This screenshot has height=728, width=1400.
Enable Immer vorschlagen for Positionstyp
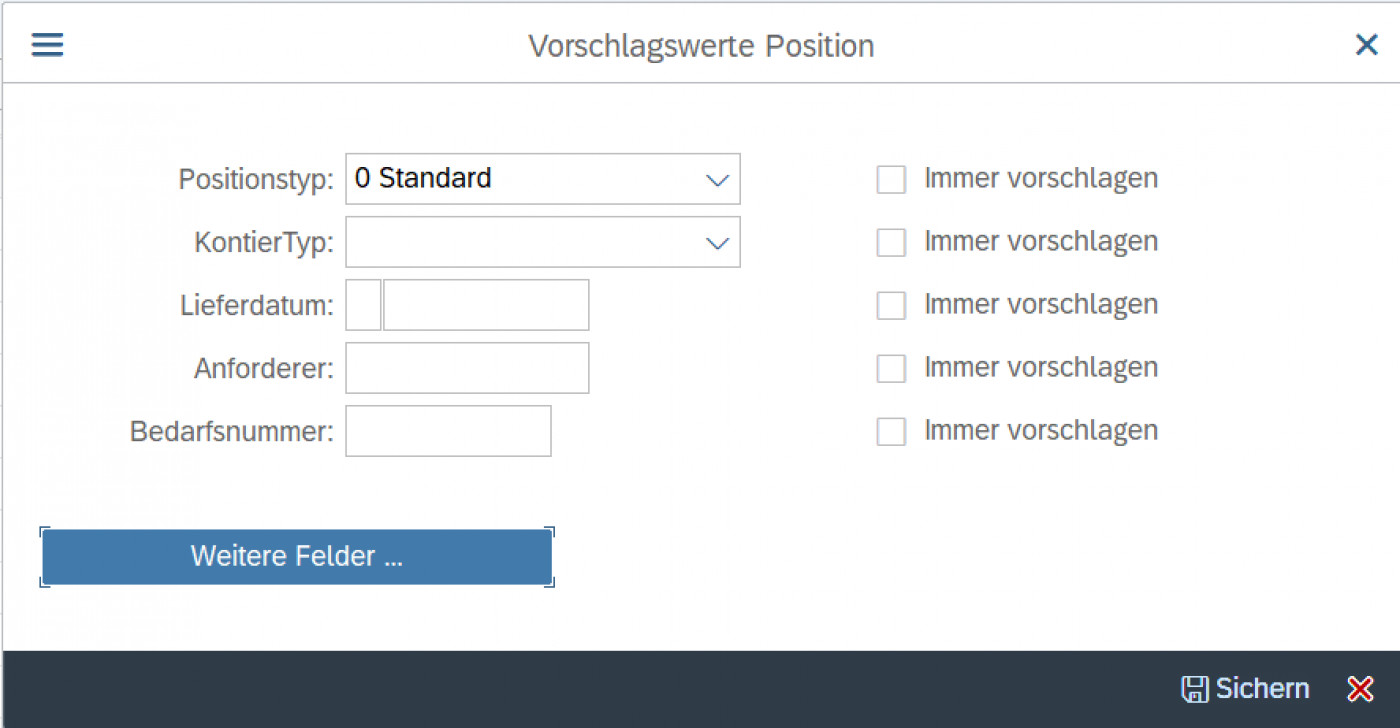[x=890, y=178]
